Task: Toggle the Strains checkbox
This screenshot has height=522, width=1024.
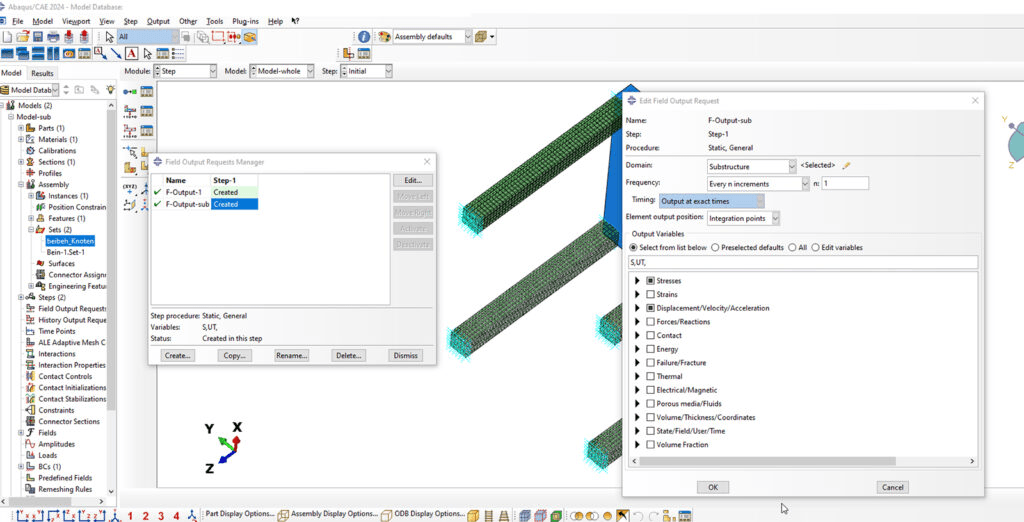Action: click(651, 294)
